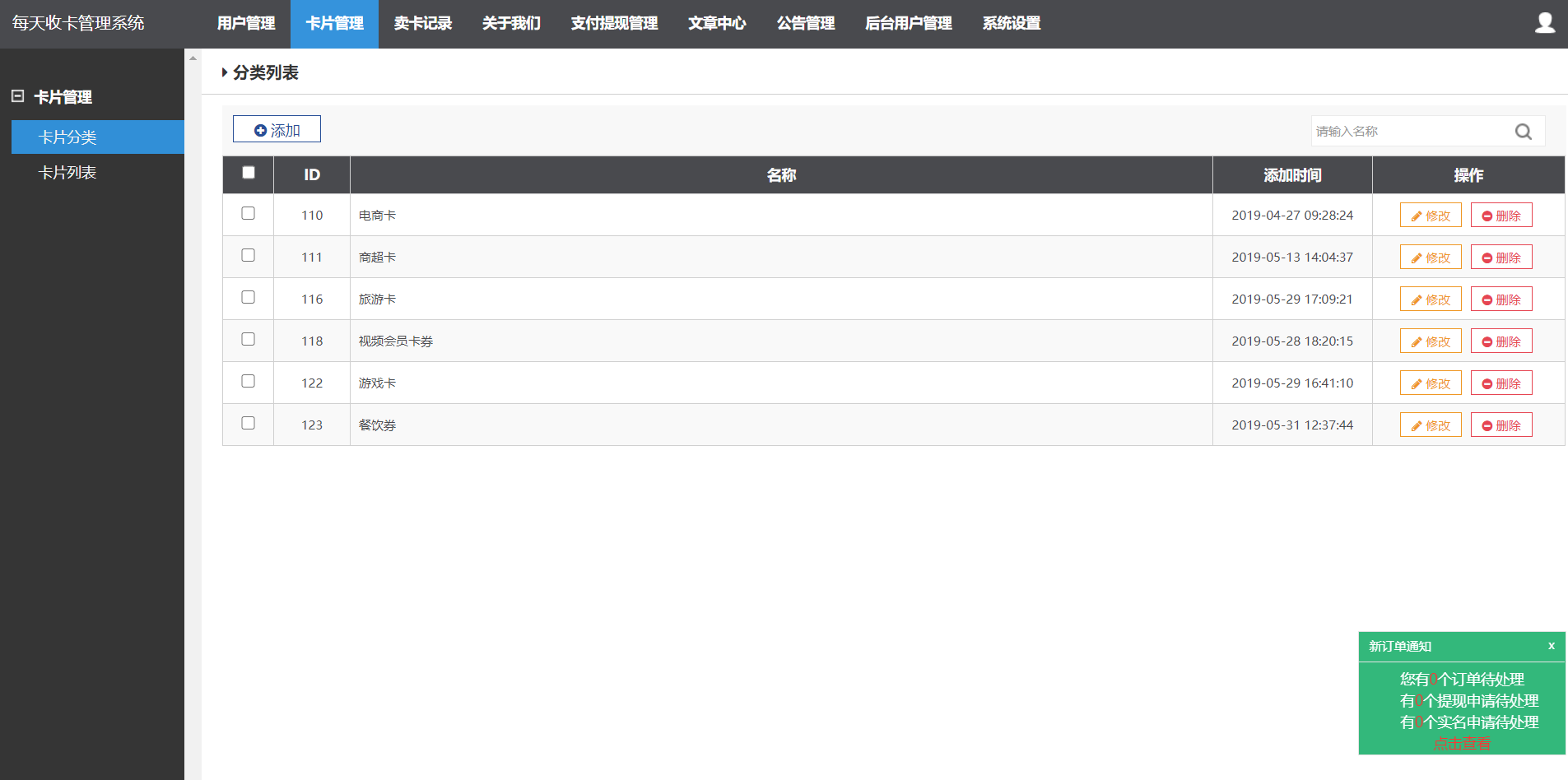Click the 分类列表 heading triangle

pyautogui.click(x=225, y=72)
